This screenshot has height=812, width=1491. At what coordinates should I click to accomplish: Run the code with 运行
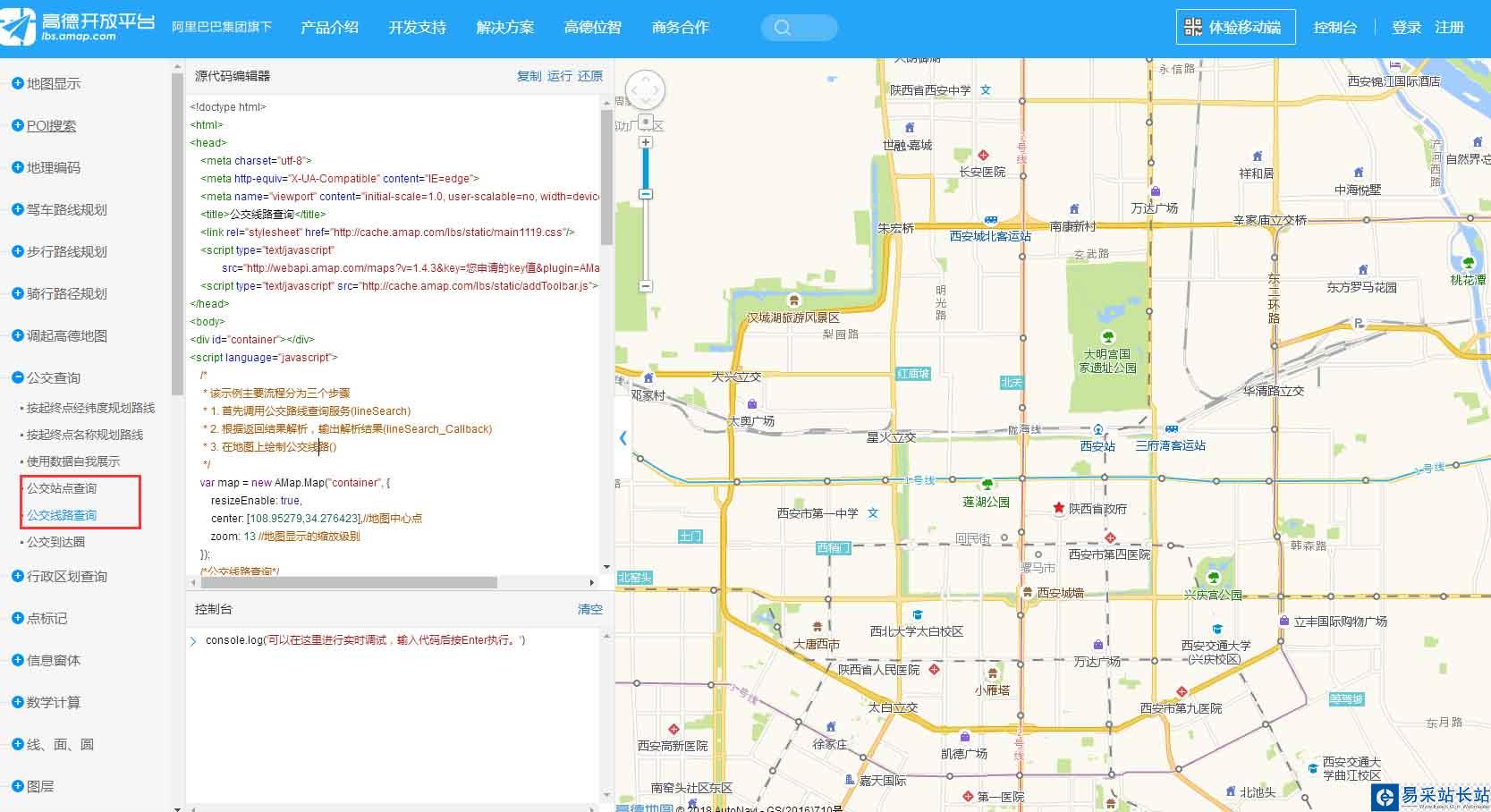coord(560,76)
